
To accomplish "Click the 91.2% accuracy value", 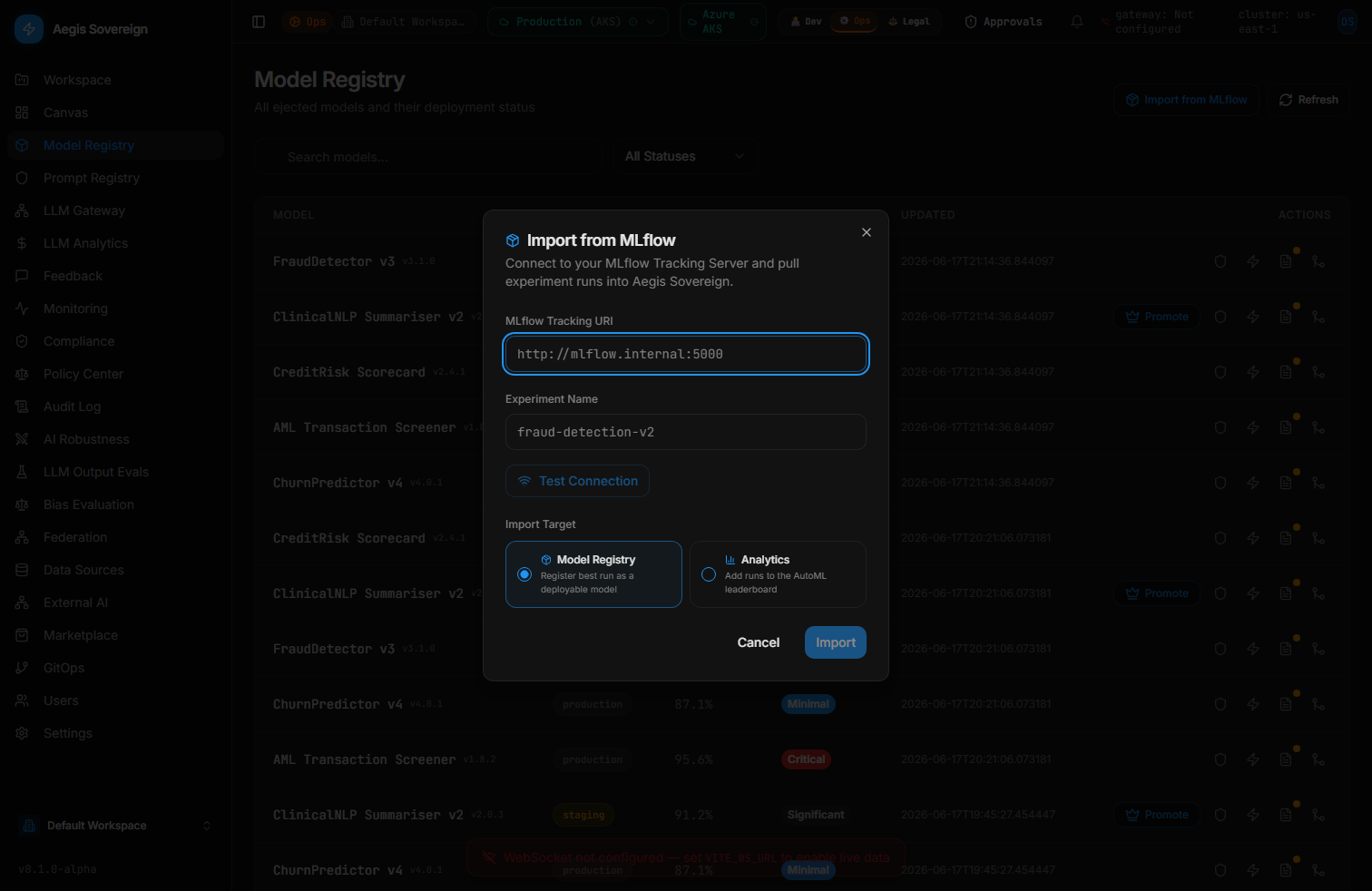I will coord(694,815).
